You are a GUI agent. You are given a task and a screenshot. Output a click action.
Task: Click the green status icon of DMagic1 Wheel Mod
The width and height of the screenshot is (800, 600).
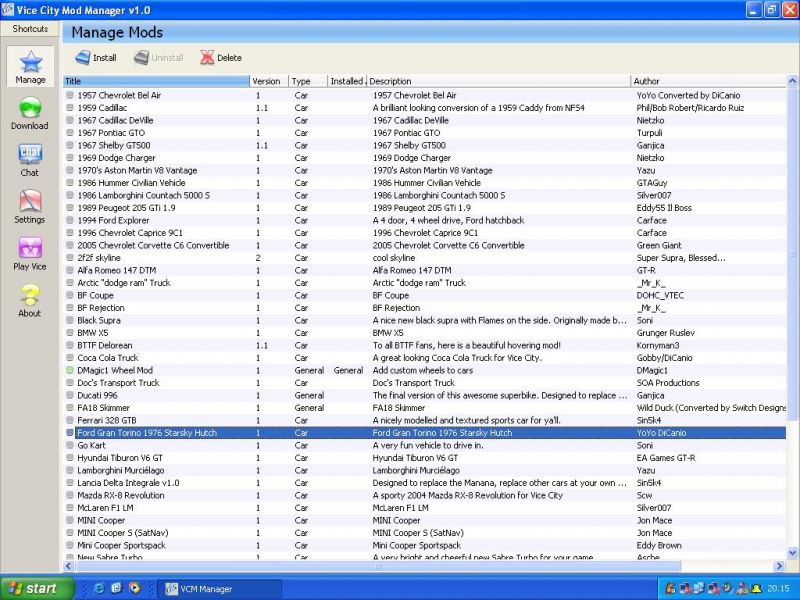70,370
